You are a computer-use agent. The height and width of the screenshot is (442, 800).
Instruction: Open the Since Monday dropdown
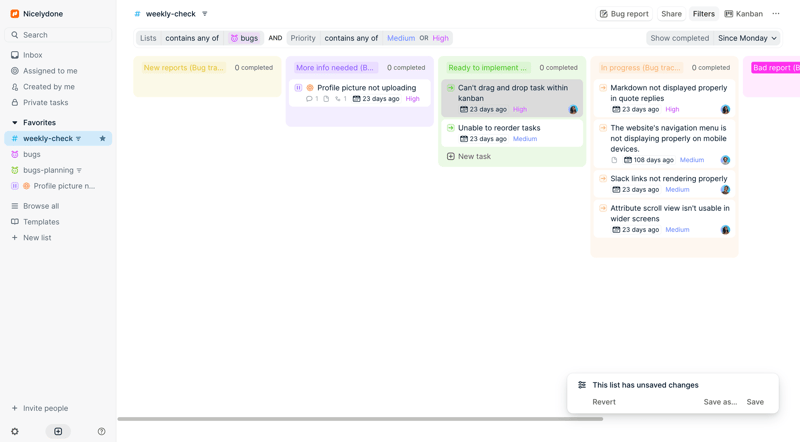click(747, 38)
